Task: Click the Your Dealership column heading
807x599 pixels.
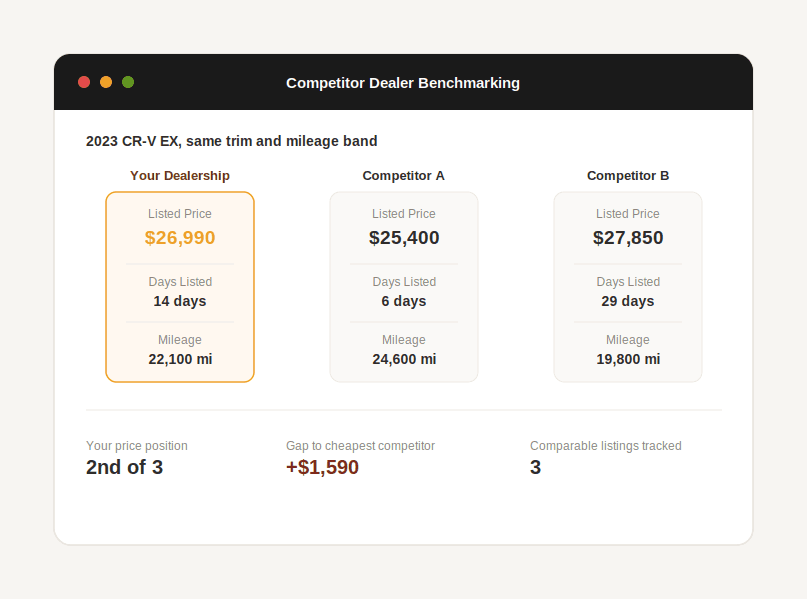Action: 180,175
